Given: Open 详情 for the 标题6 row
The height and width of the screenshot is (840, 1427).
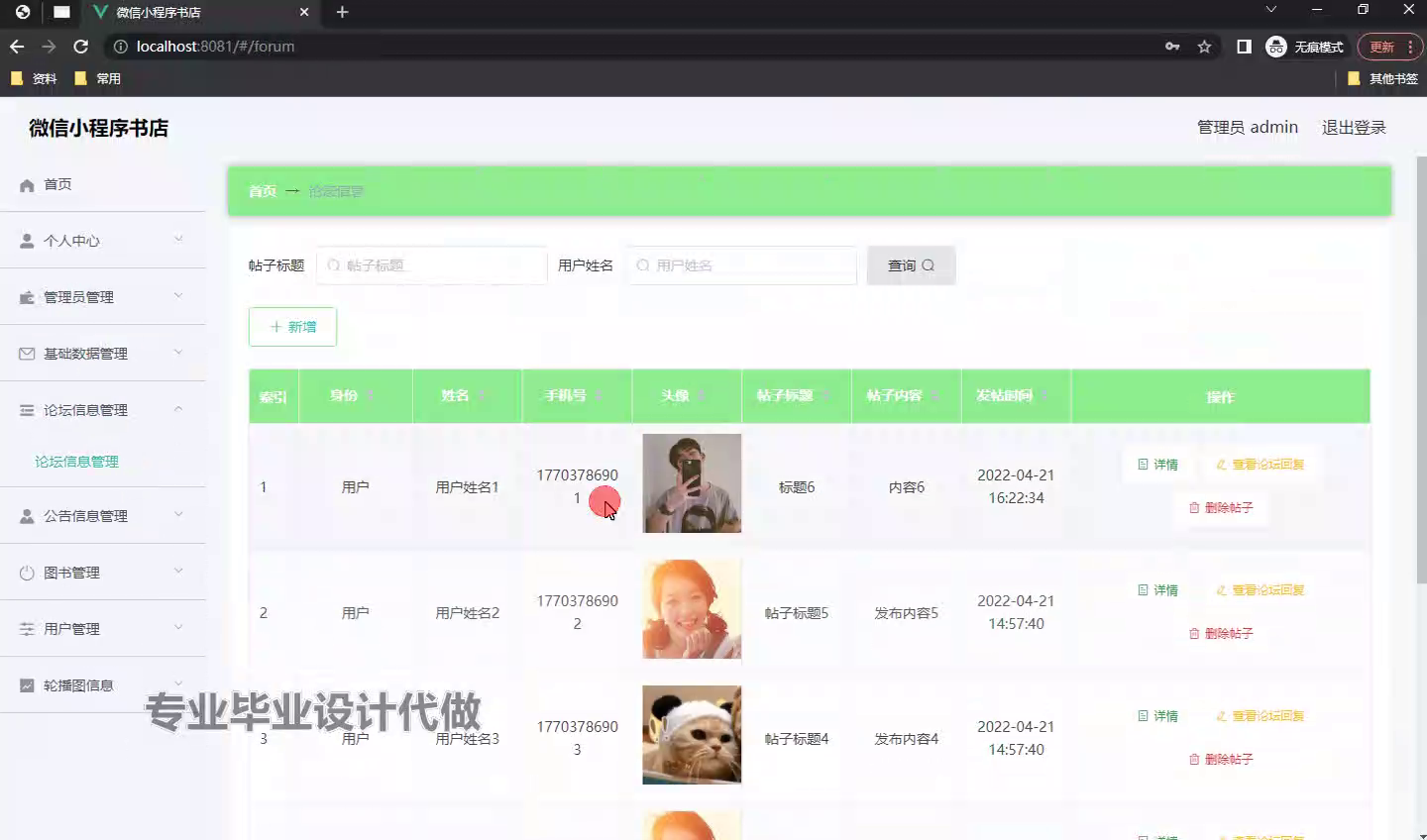Looking at the screenshot, I should tap(1157, 465).
